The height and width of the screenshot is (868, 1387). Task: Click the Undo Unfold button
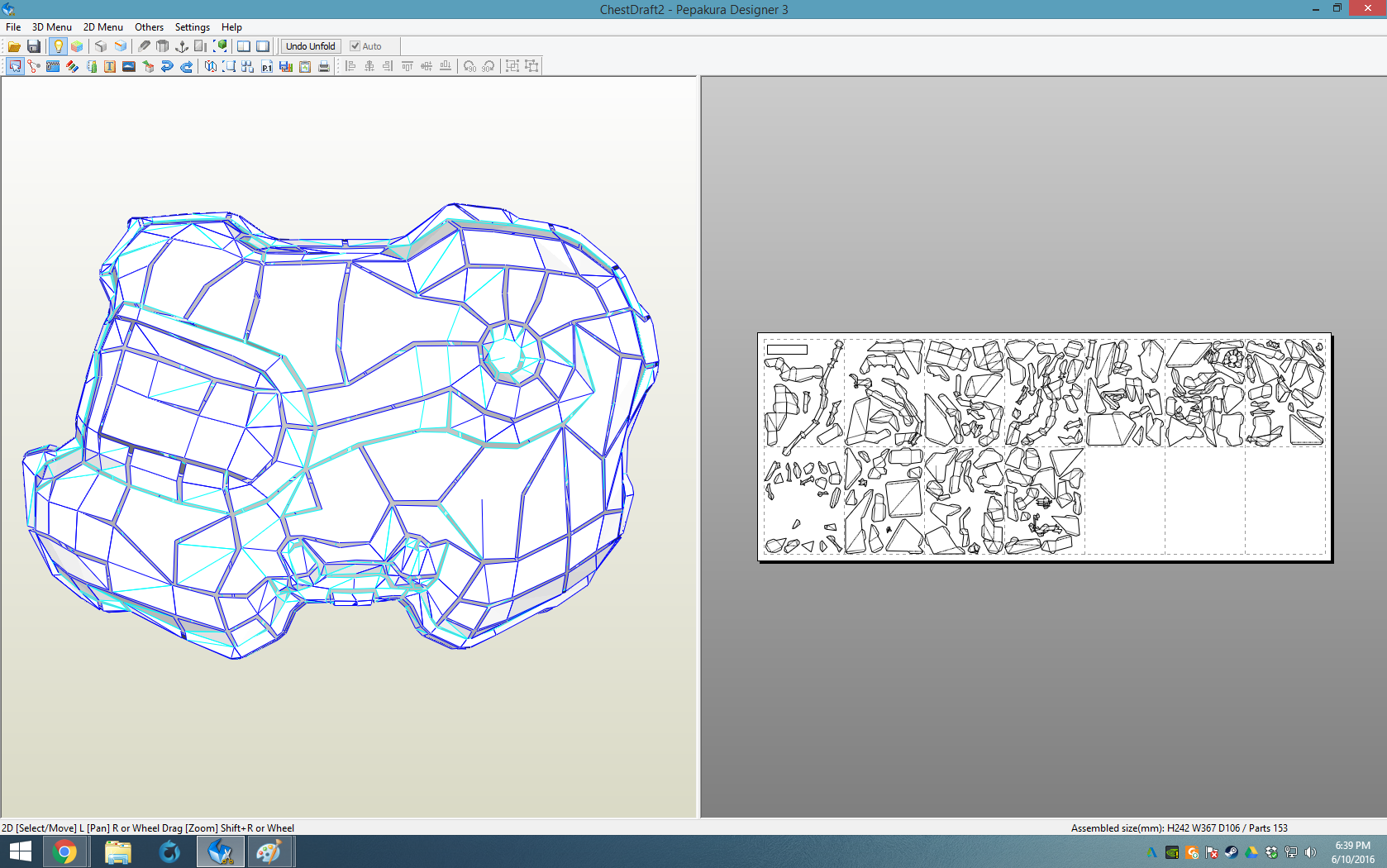tap(310, 46)
